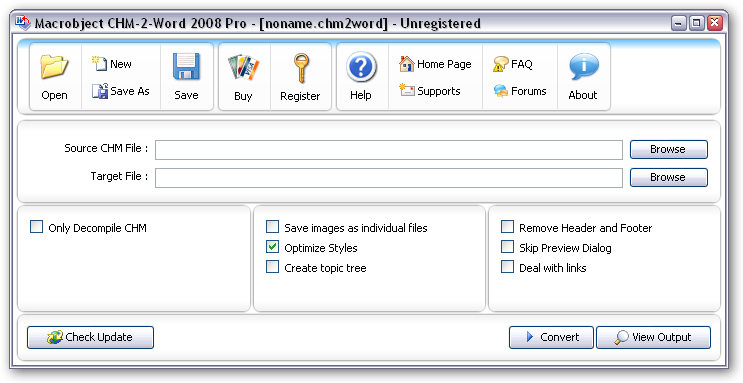Go to Forums
Image resolution: width=743 pixels, height=383 pixels.
[x=520, y=91]
